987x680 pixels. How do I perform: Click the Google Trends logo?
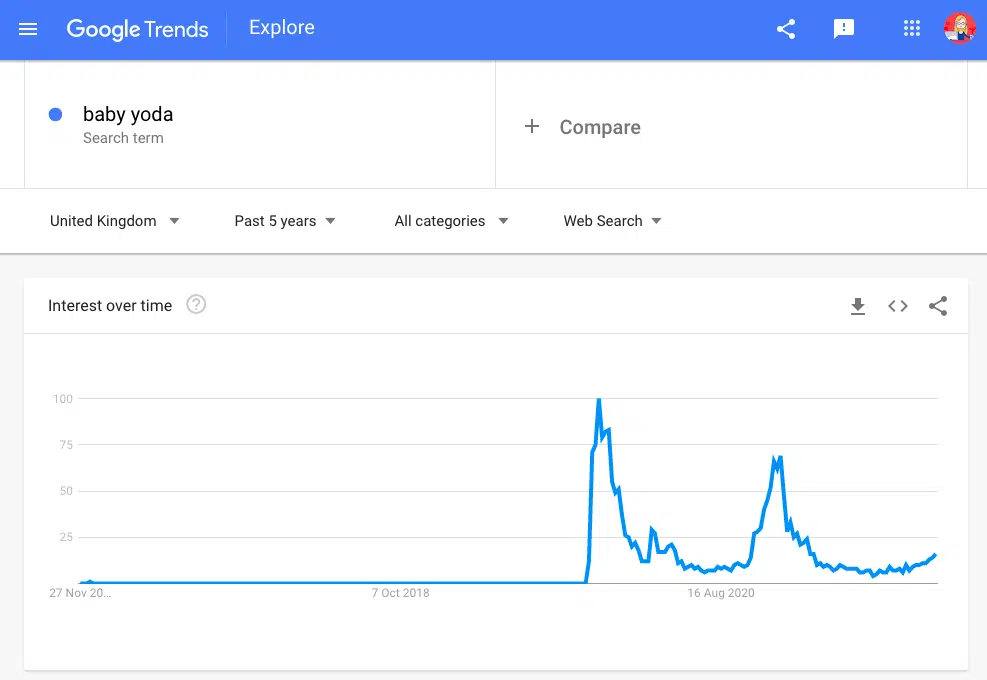point(137,29)
